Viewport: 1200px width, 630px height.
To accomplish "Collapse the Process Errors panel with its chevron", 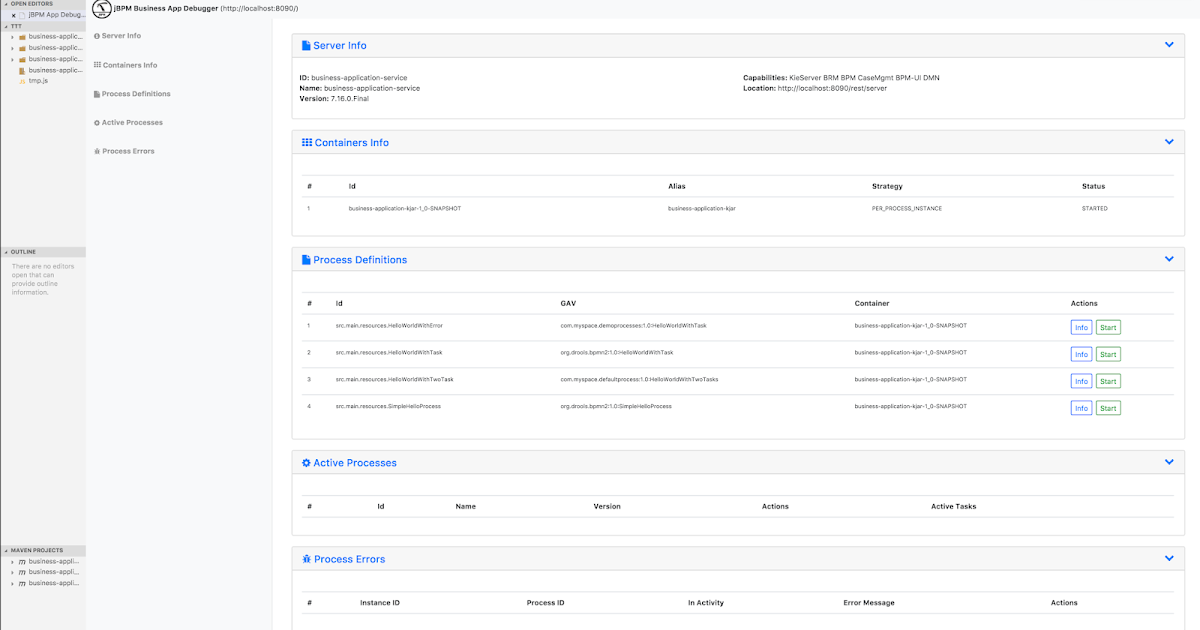I will click(x=1169, y=558).
